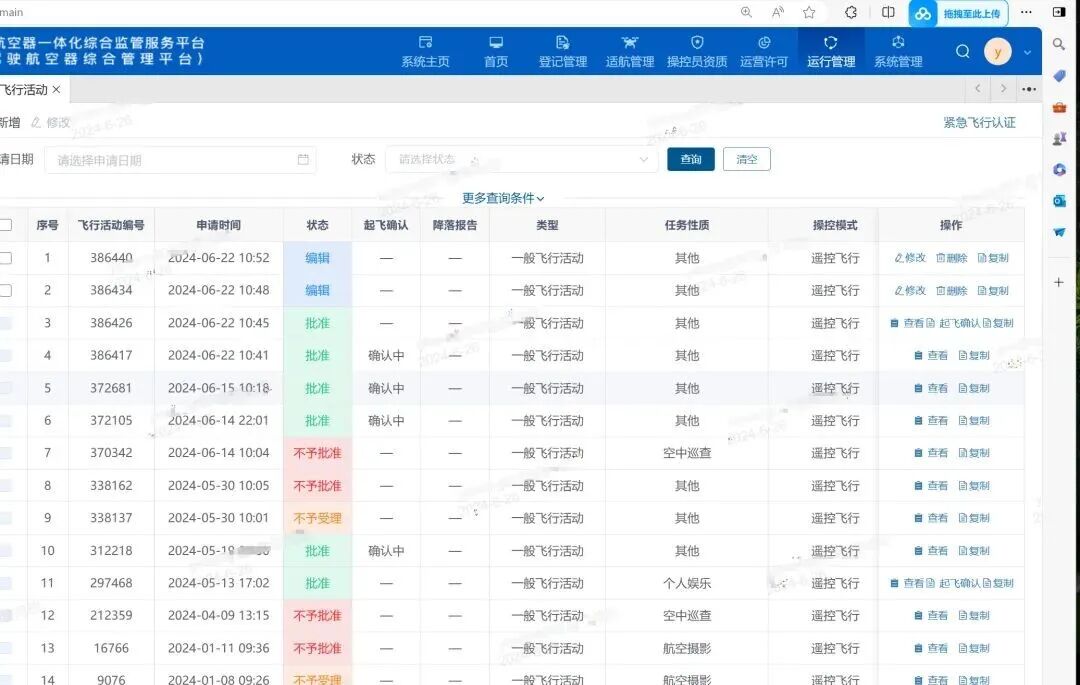1080x685 pixels.
Task: Click the search magnifier in header
Action: [963, 52]
